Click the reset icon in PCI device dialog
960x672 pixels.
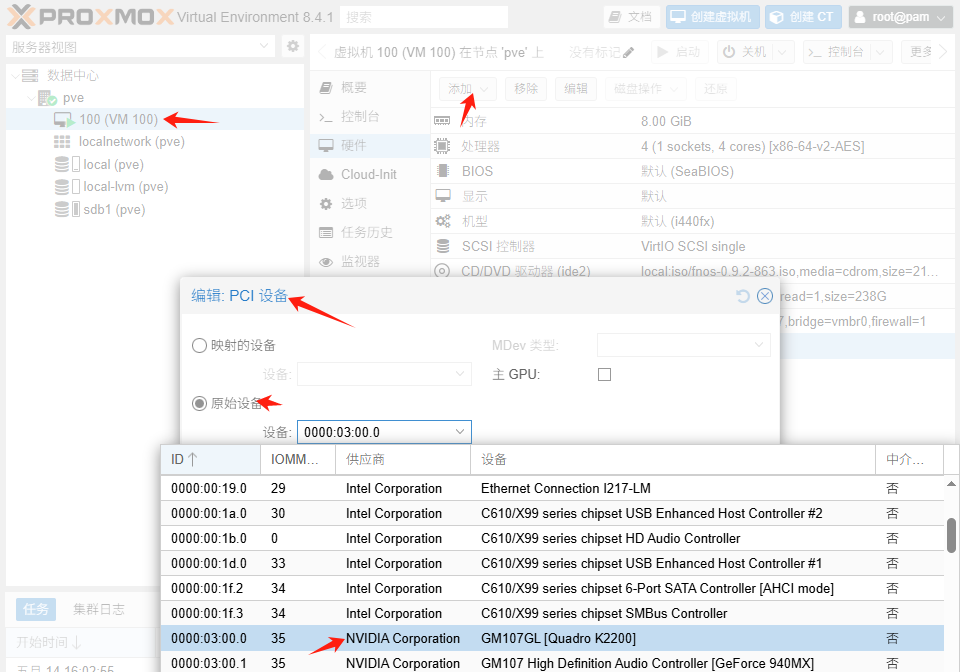point(743,296)
